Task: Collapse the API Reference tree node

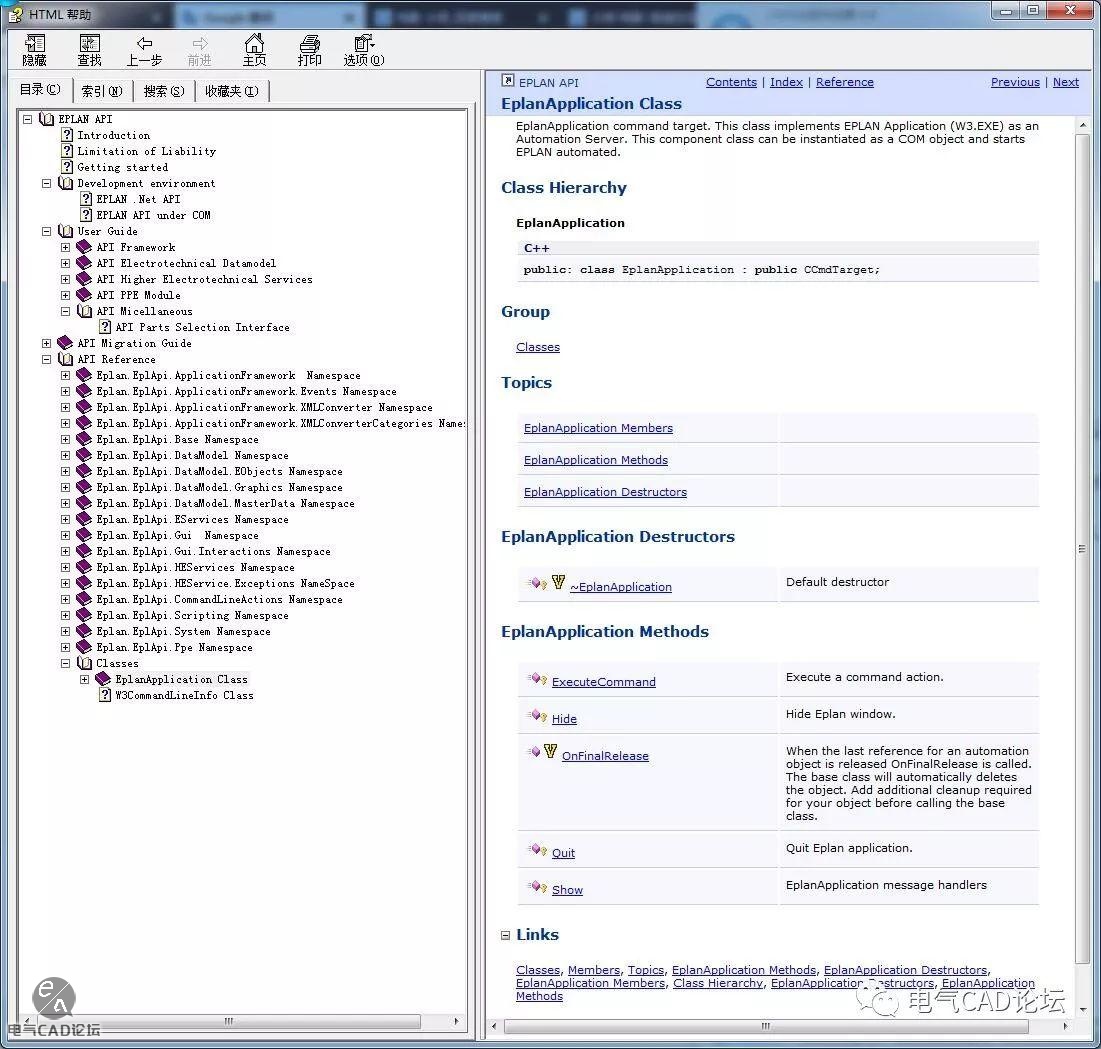Action: point(46,359)
